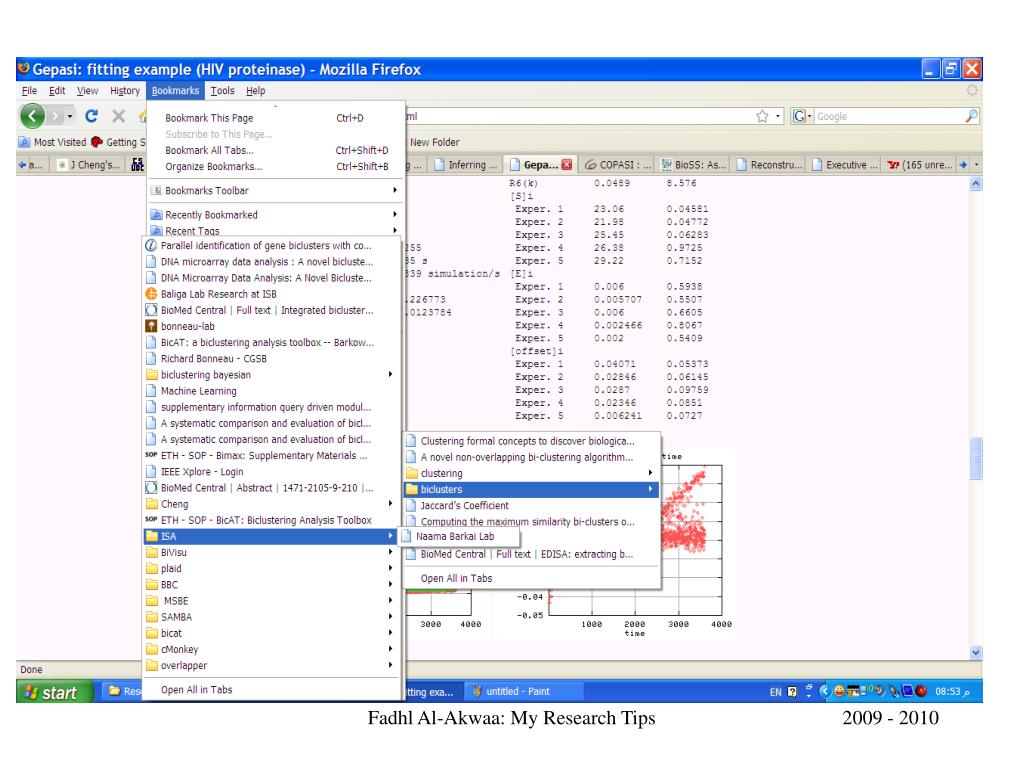This screenshot has height=768, width=1024.
Task: Click the EN language indicator
Action: [x=775, y=692]
